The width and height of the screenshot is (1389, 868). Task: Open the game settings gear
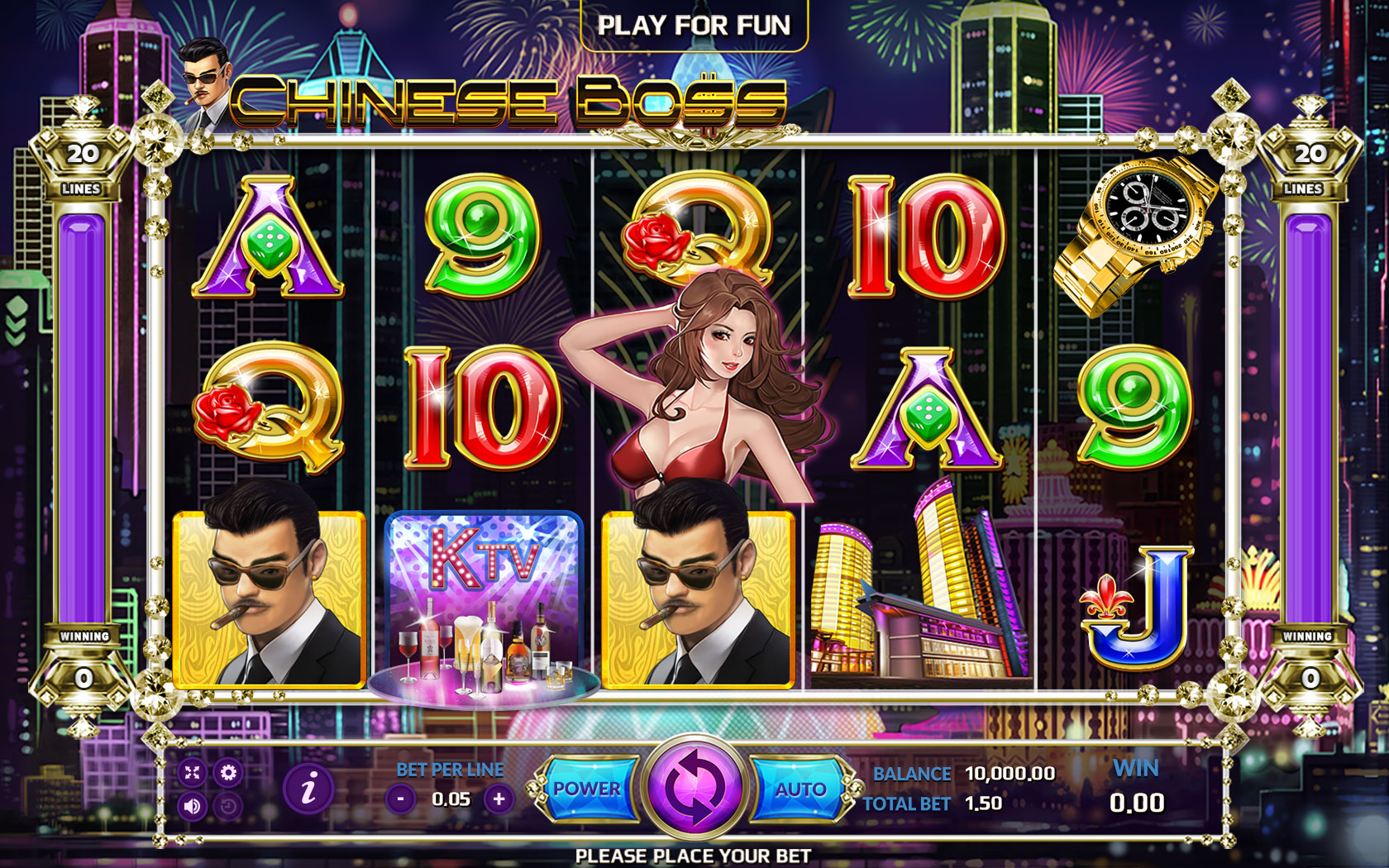pos(228,773)
